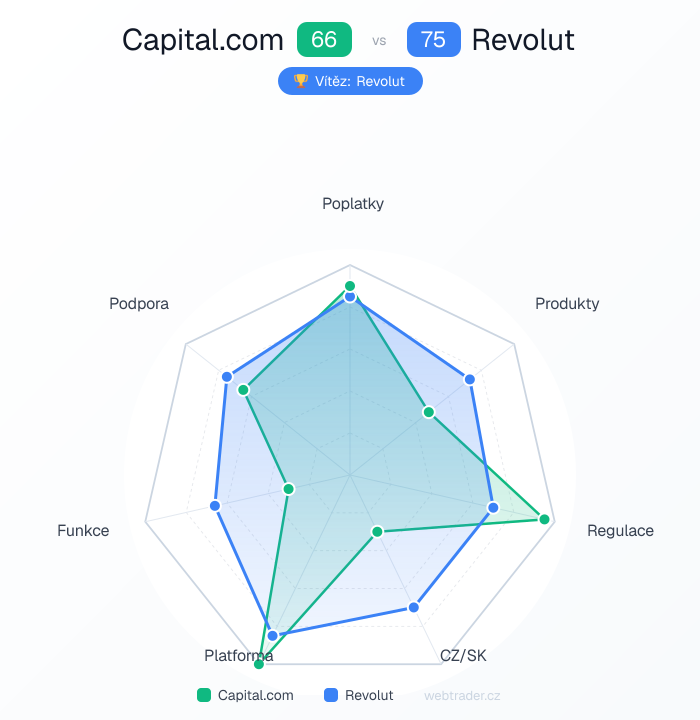Click Capital.com green data point on Regulace axis
700x720 pixels.
click(x=545, y=519)
